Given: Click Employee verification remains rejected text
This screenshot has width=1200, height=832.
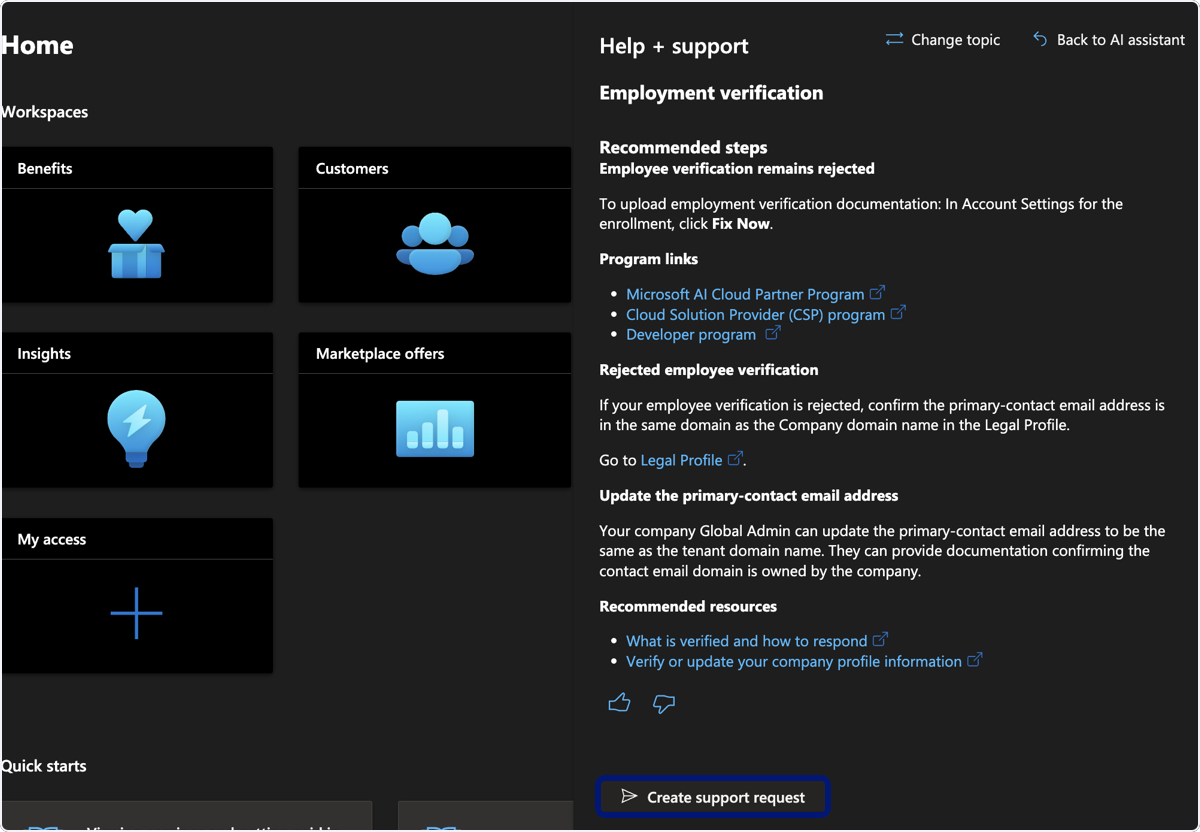Looking at the screenshot, I should (737, 168).
